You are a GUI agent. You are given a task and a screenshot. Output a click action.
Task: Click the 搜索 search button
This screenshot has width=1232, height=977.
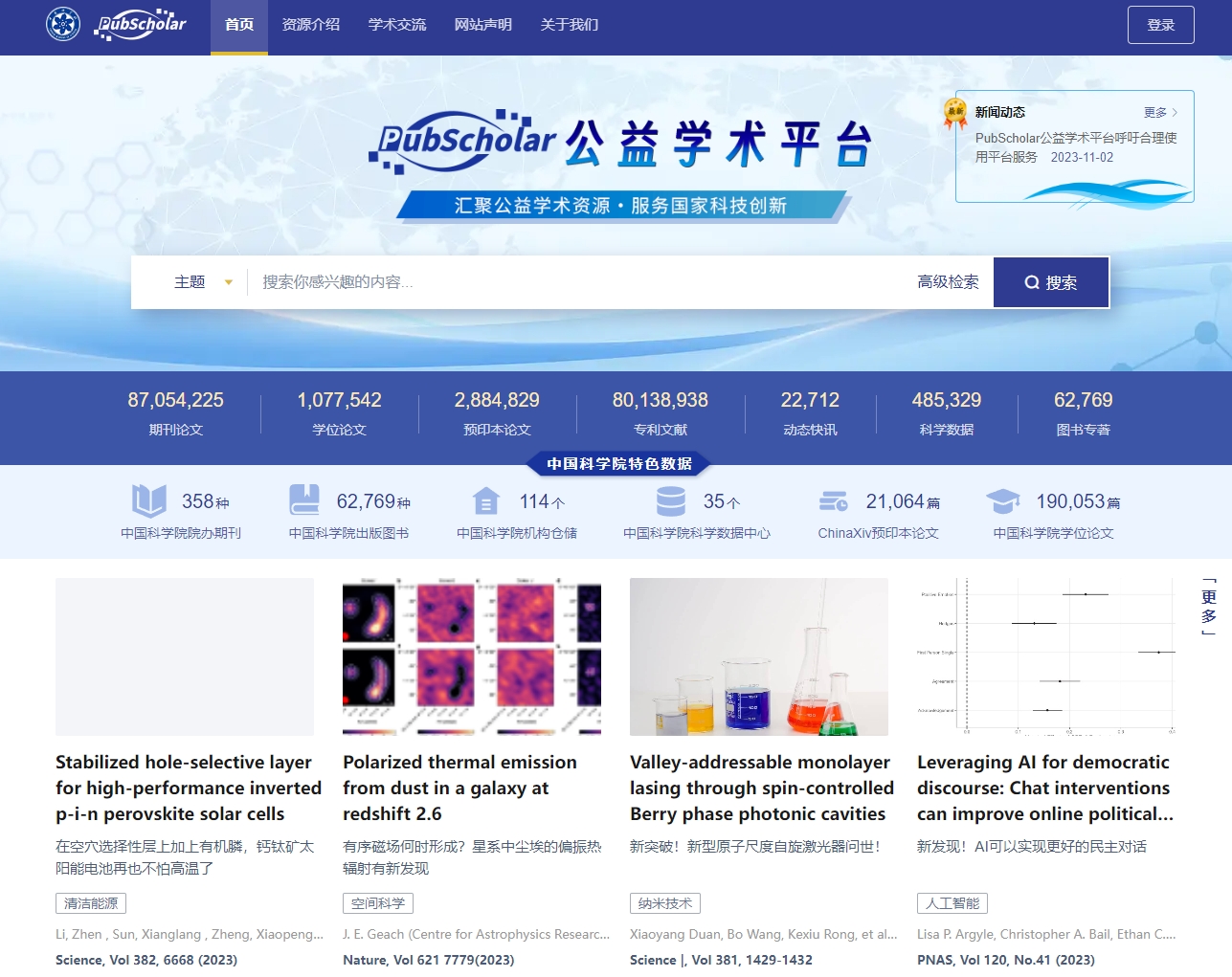1051,282
